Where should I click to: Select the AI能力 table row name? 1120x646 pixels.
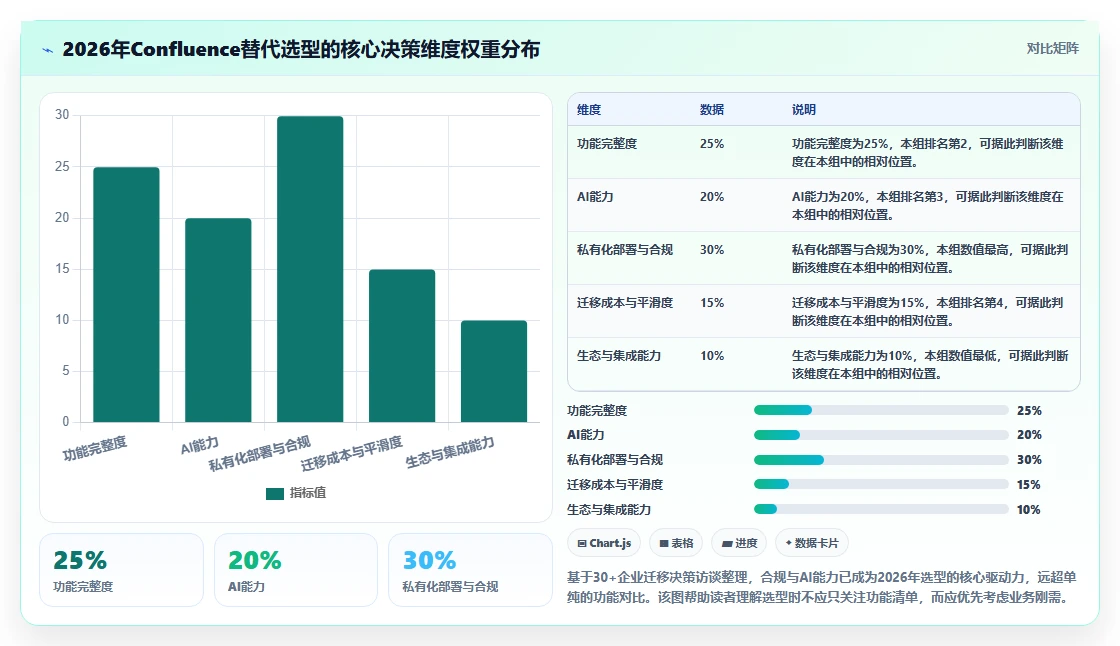(595, 197)
